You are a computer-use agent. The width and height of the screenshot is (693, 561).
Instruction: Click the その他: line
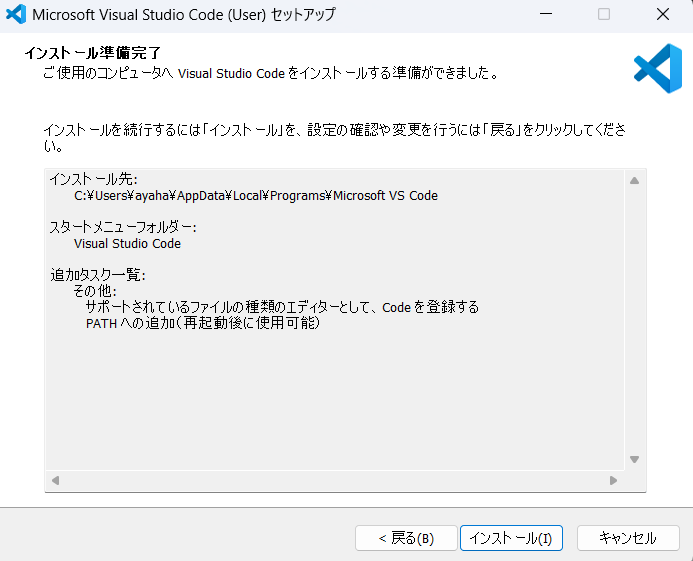[95, 291]
